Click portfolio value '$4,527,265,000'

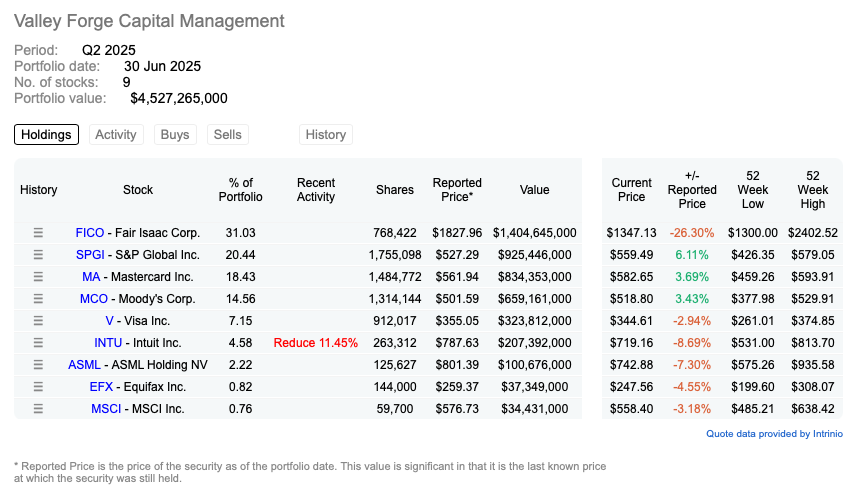click(179, 98)
